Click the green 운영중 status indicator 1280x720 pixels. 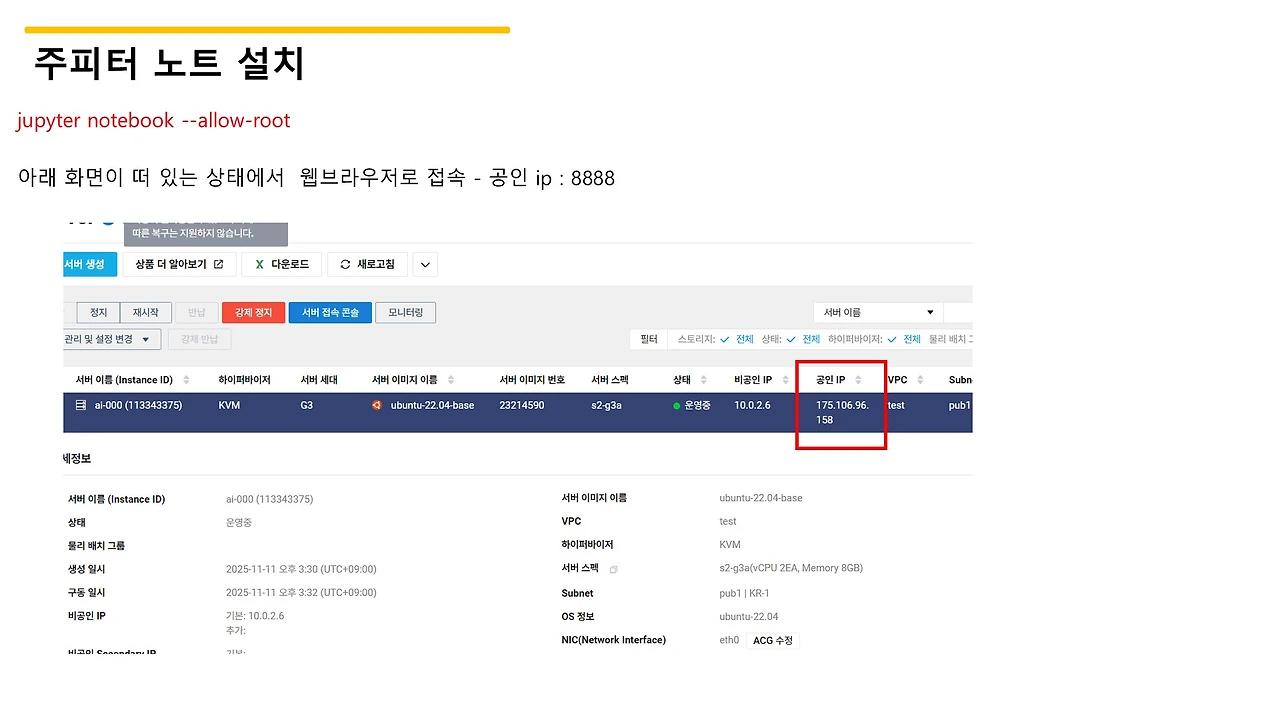tap(676, 405)
